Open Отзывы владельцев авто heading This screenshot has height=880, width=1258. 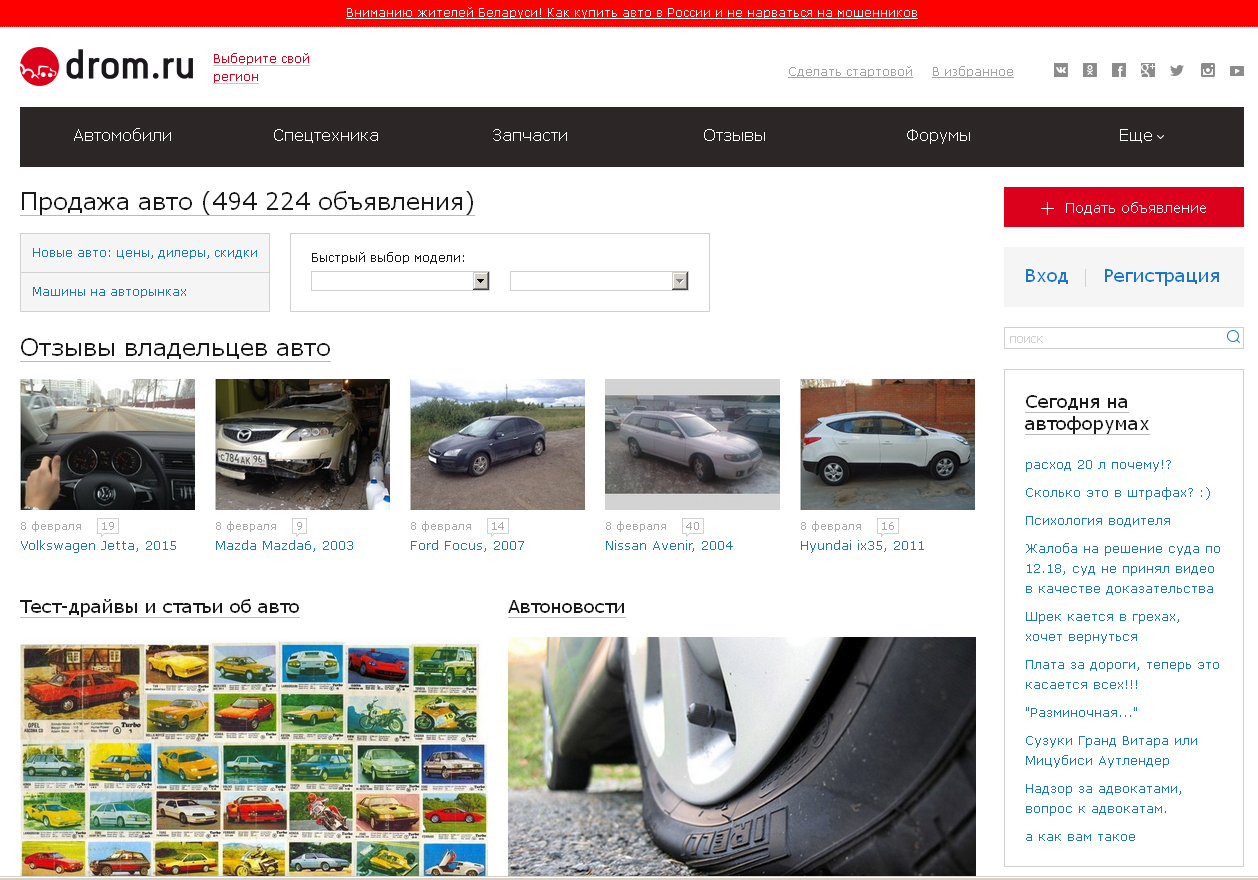pos(175,348)
